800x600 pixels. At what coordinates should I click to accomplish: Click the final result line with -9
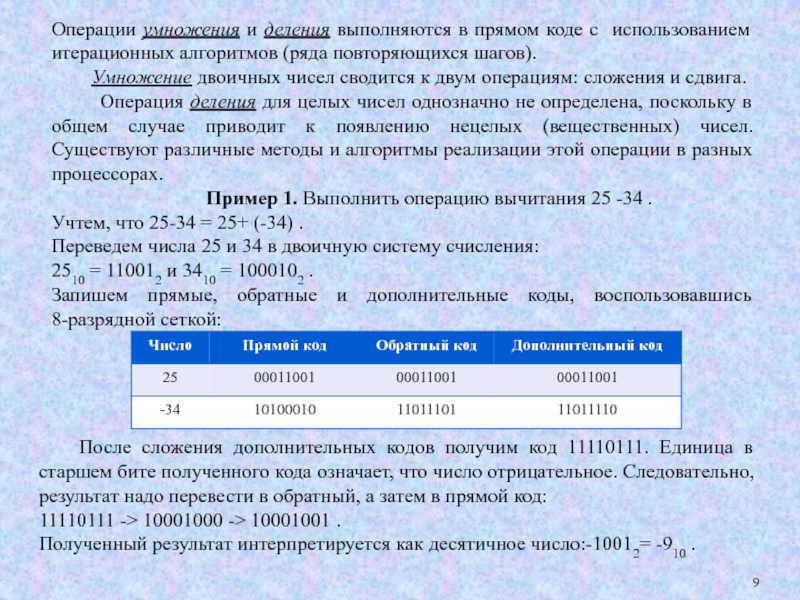click(x=365, y=546)
